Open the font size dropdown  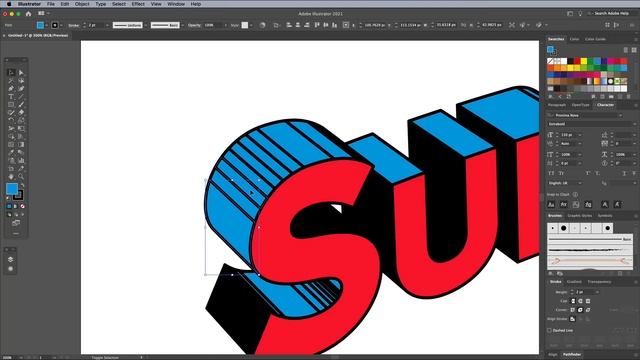point(580,135)
